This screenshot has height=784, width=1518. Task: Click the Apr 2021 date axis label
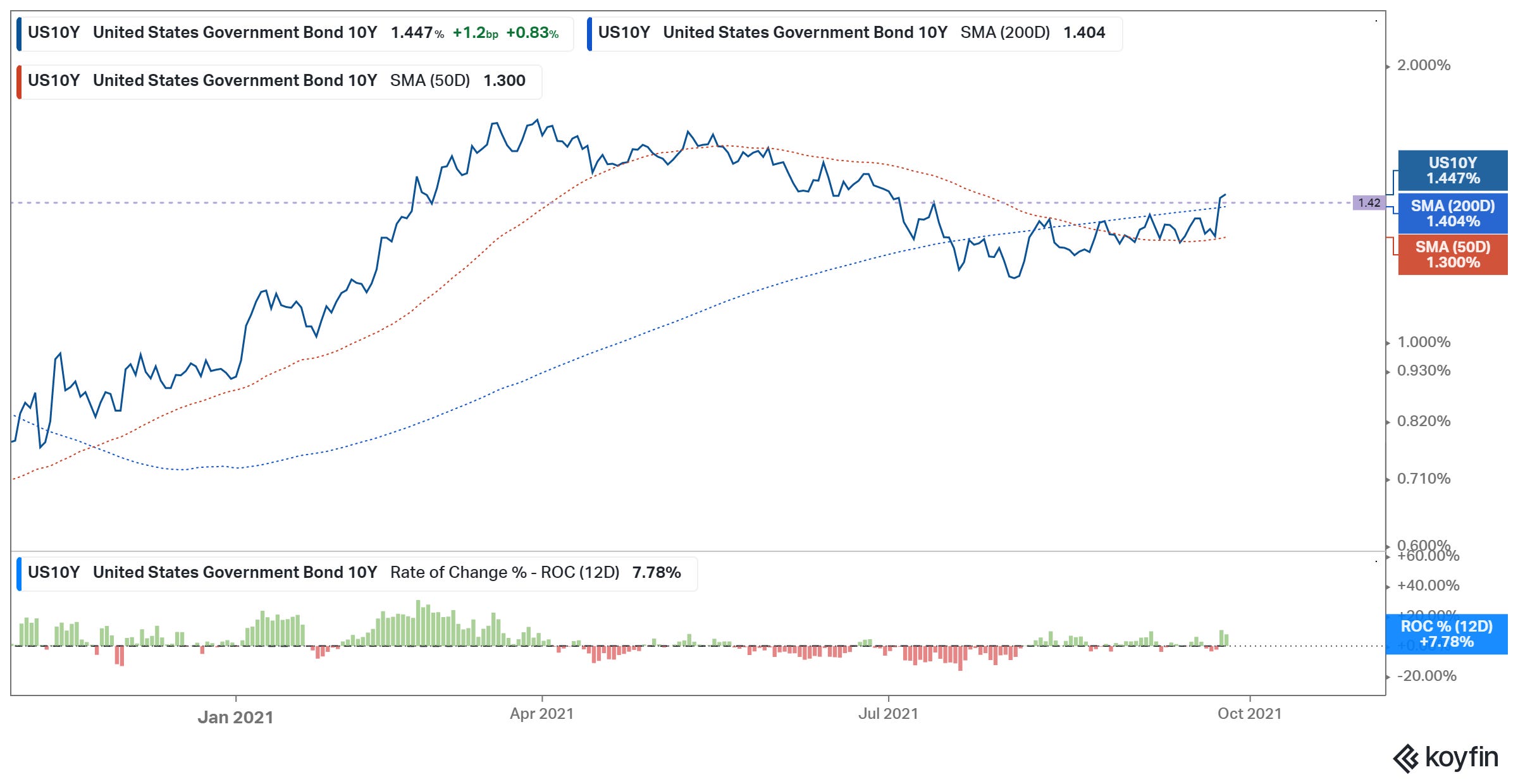[541, 714]
